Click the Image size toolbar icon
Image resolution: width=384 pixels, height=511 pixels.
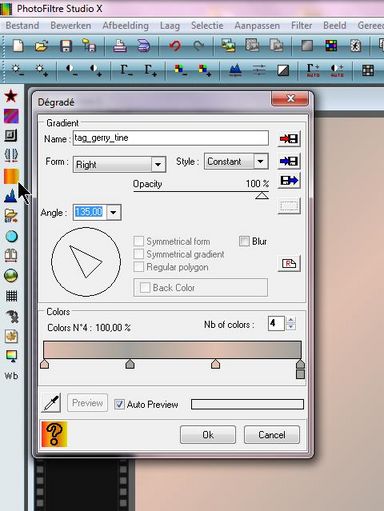[229, 45]
